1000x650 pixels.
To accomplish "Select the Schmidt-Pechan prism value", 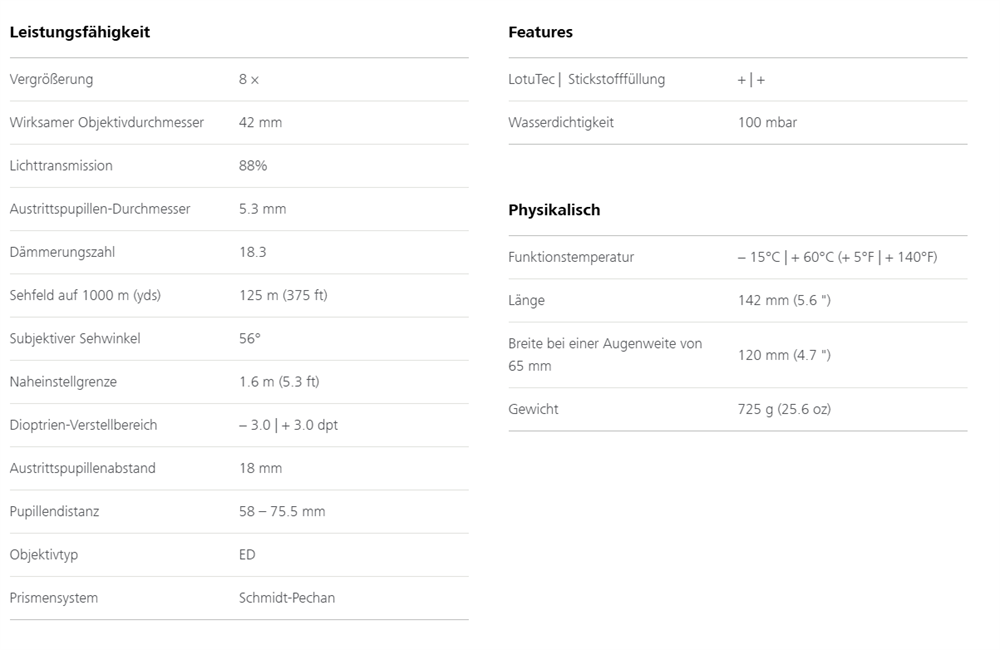I will tap(287, 598).
